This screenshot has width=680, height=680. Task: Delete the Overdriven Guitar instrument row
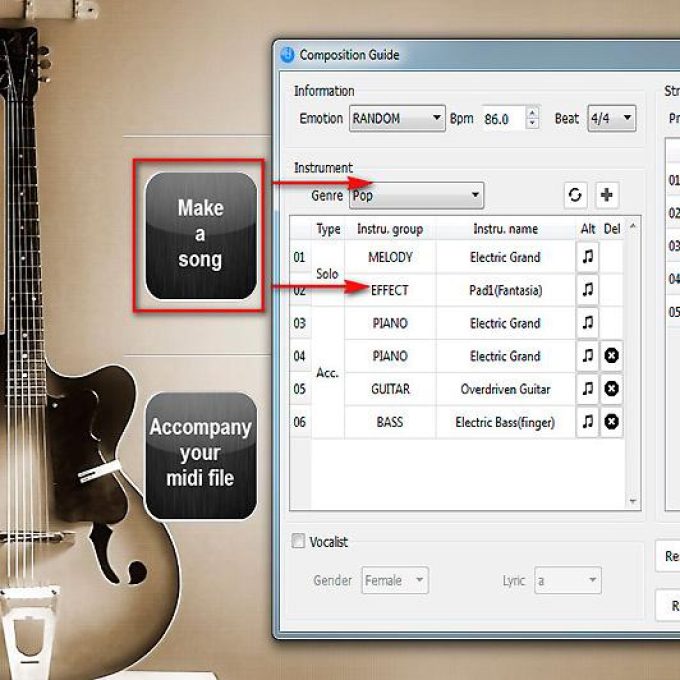pos(612,389)
